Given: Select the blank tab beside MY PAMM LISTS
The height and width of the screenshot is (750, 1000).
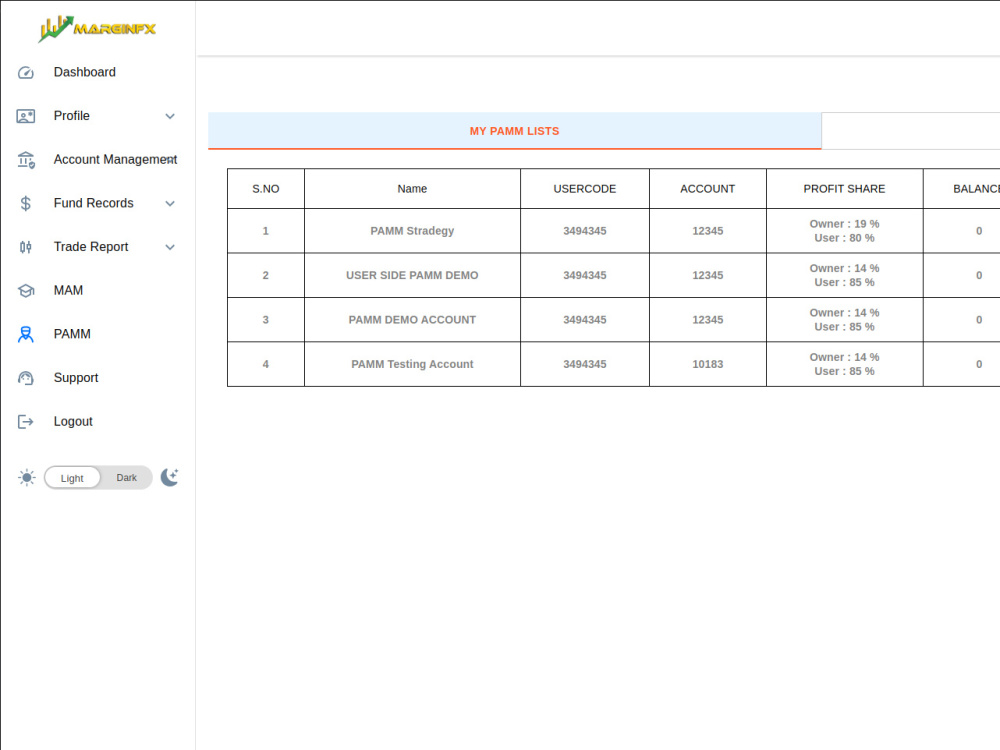Looking at the screenshot, I should pos(911,131).
